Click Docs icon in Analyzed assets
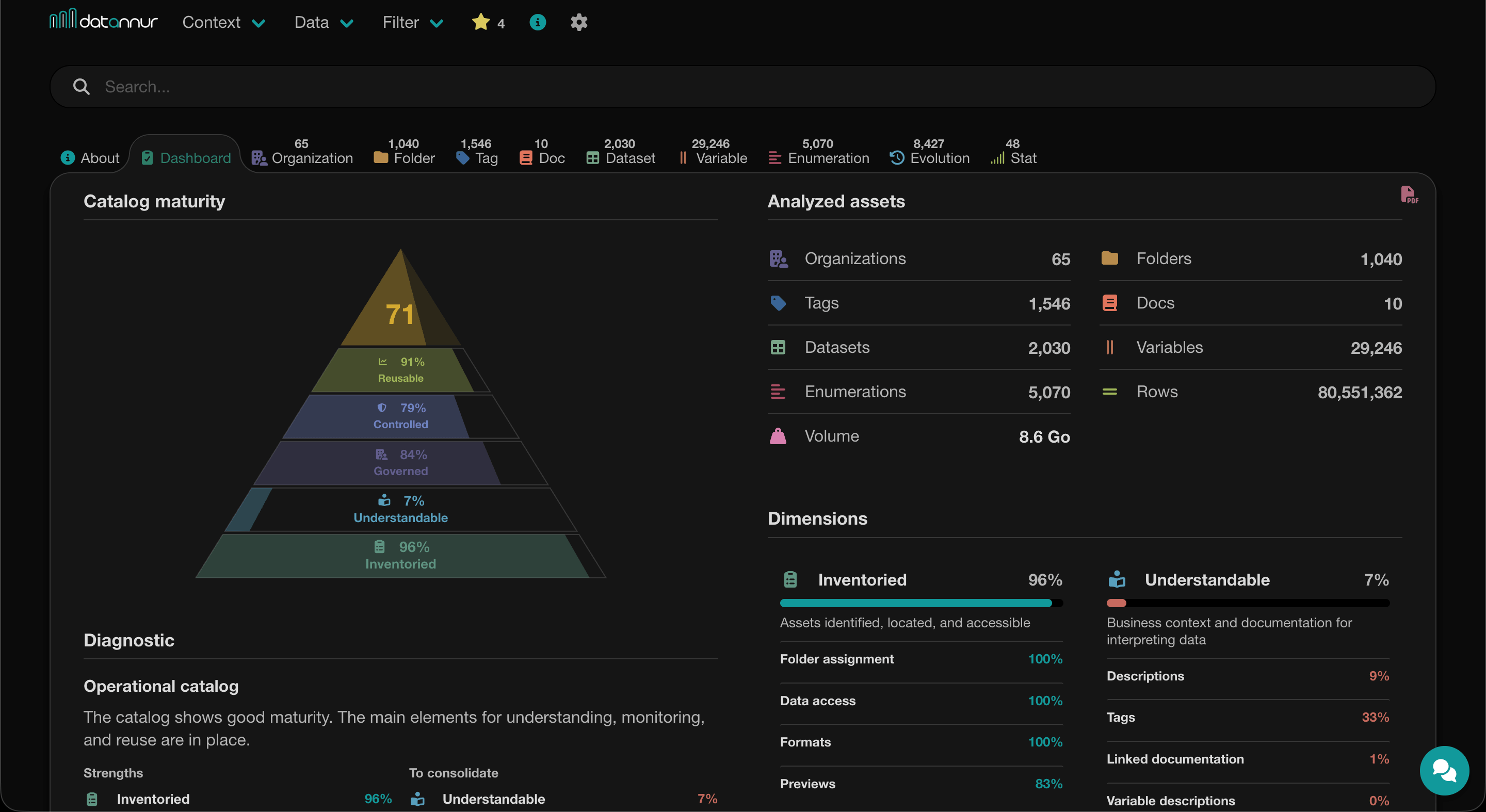This screenshot has width=1486, height=812. (x=1109, y=303)
